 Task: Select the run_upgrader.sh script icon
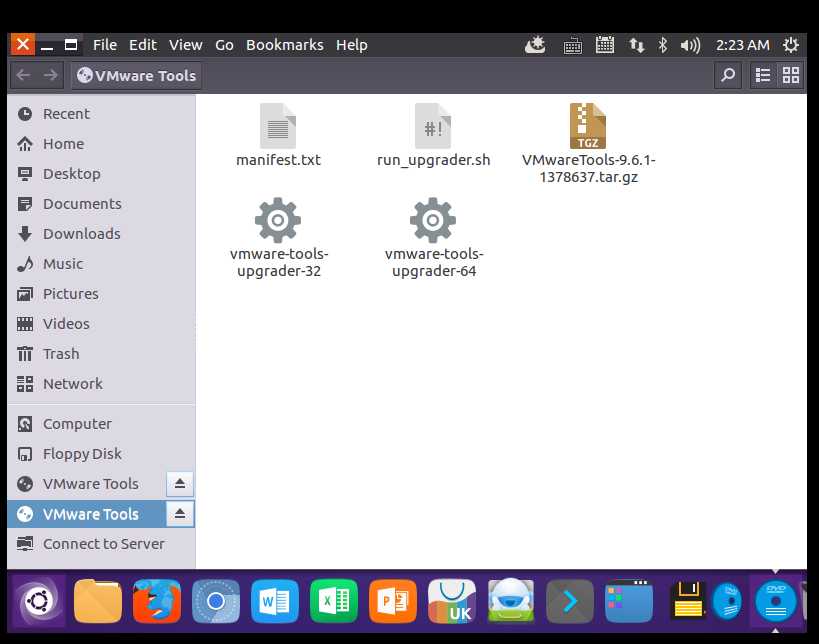click(433, 126)
